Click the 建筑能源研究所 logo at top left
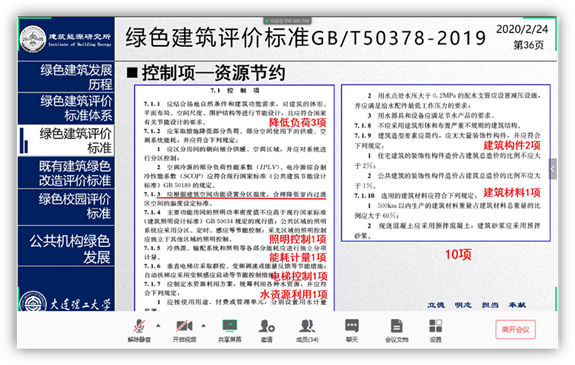The width and height of the screenshot is (575, 365). 66,39
